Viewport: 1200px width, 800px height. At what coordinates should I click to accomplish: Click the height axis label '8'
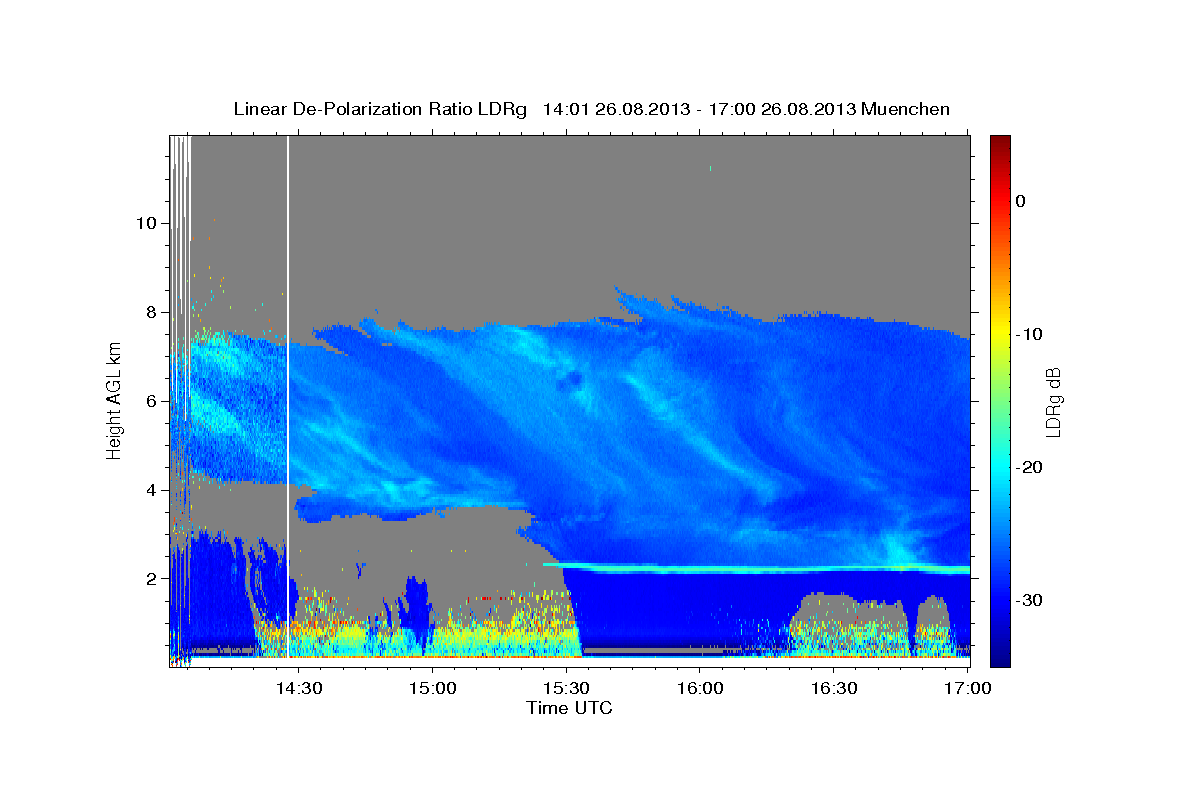[x=149, y=312]
